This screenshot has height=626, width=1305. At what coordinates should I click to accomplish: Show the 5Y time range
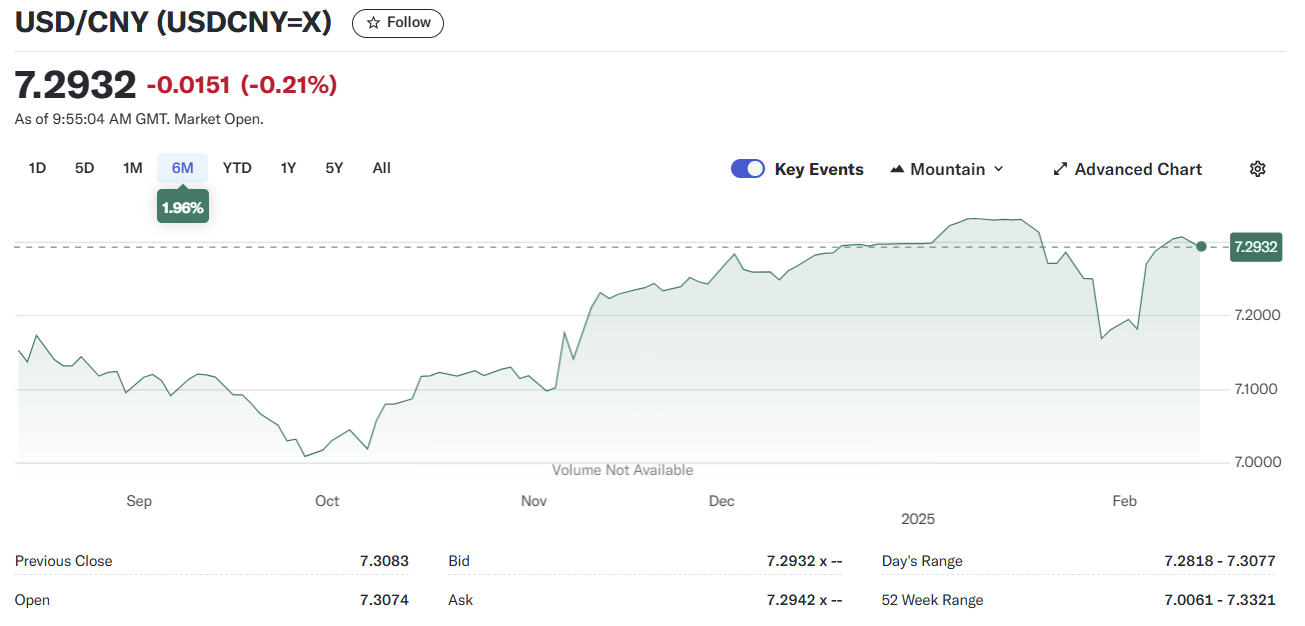point(334,168)
